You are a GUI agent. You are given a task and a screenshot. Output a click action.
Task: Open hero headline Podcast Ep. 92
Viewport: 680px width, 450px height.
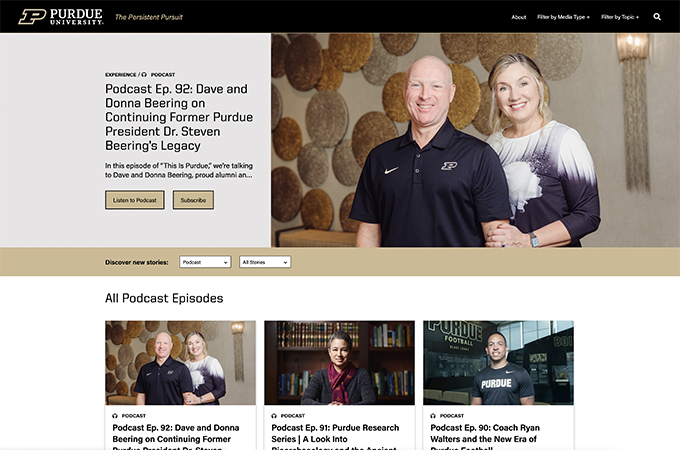[x=179, y=117]
